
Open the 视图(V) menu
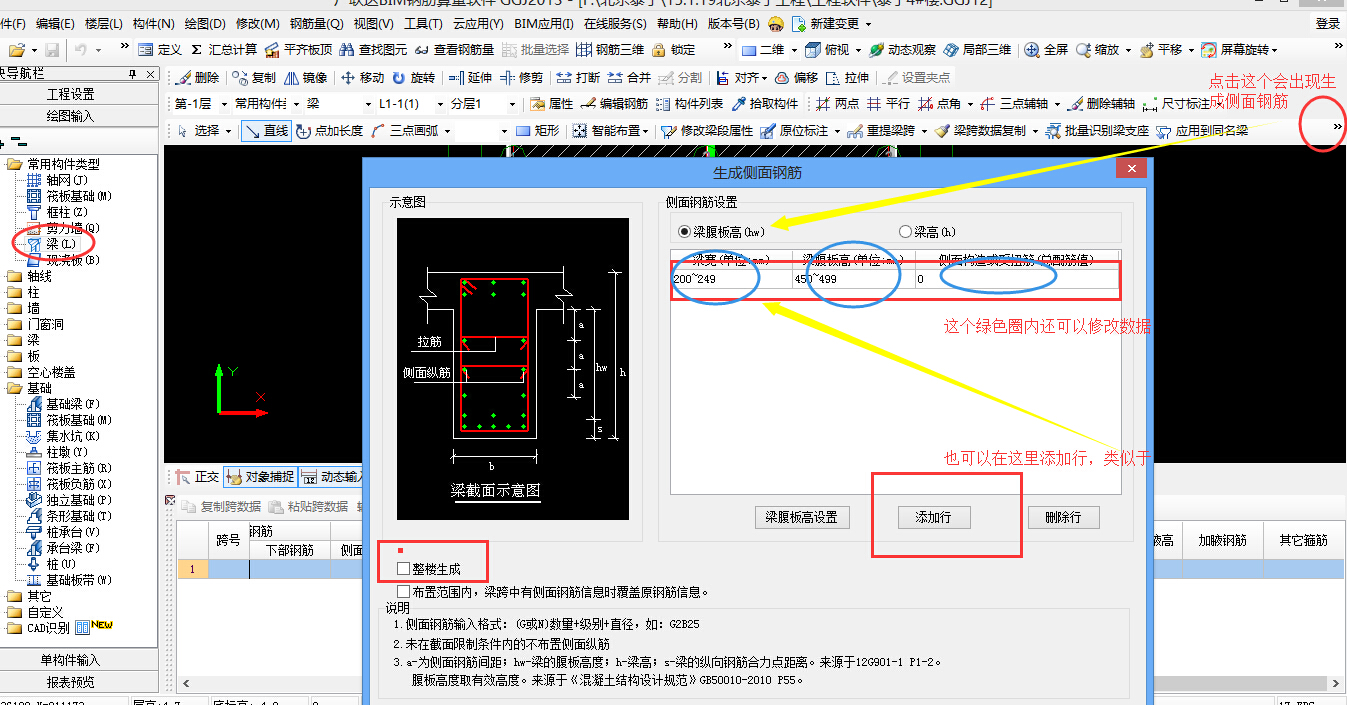click(373, 23)
